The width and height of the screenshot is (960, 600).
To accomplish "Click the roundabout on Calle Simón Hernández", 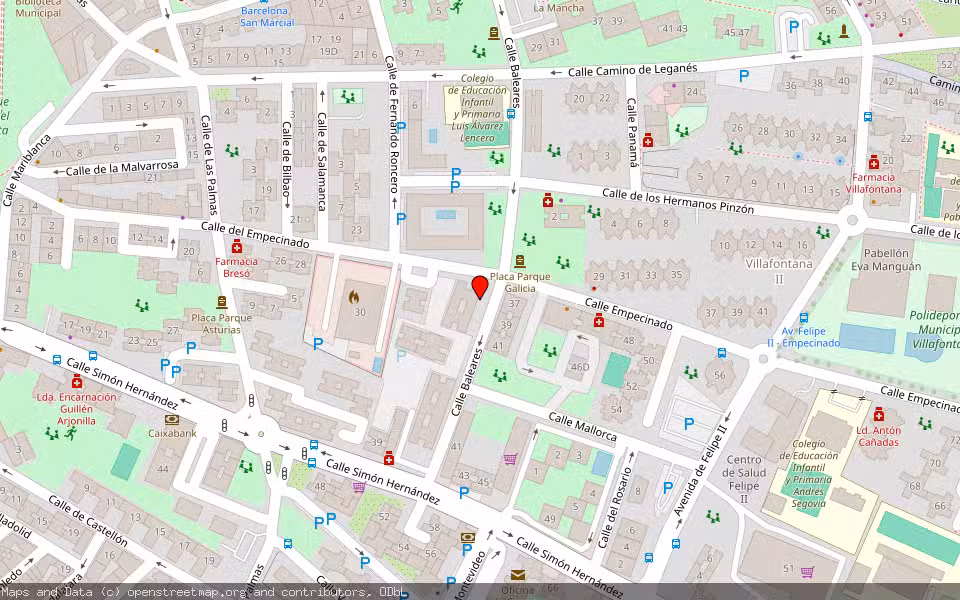I will (261, 434).
